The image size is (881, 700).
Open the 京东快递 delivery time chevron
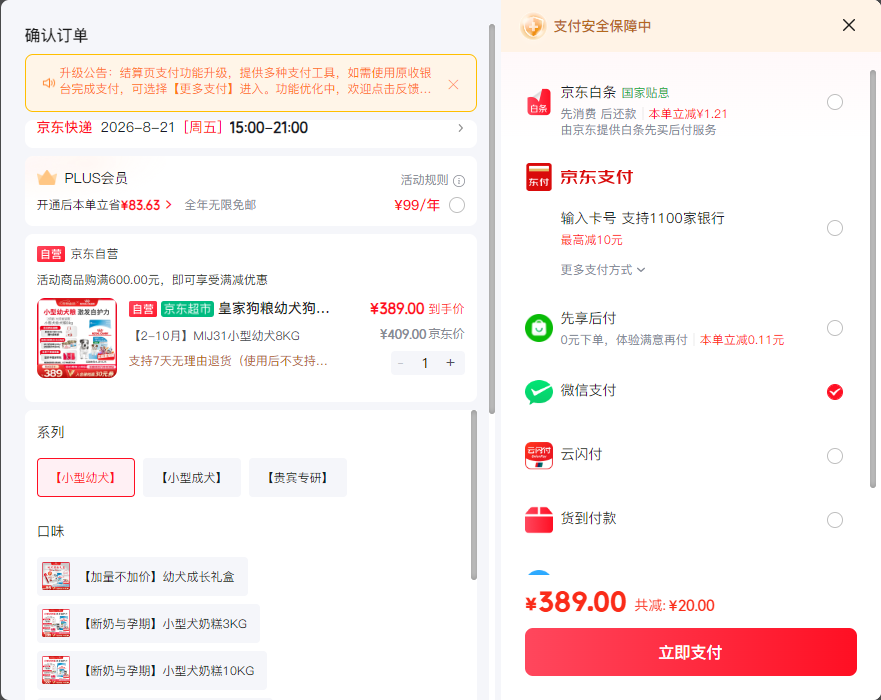460,128
